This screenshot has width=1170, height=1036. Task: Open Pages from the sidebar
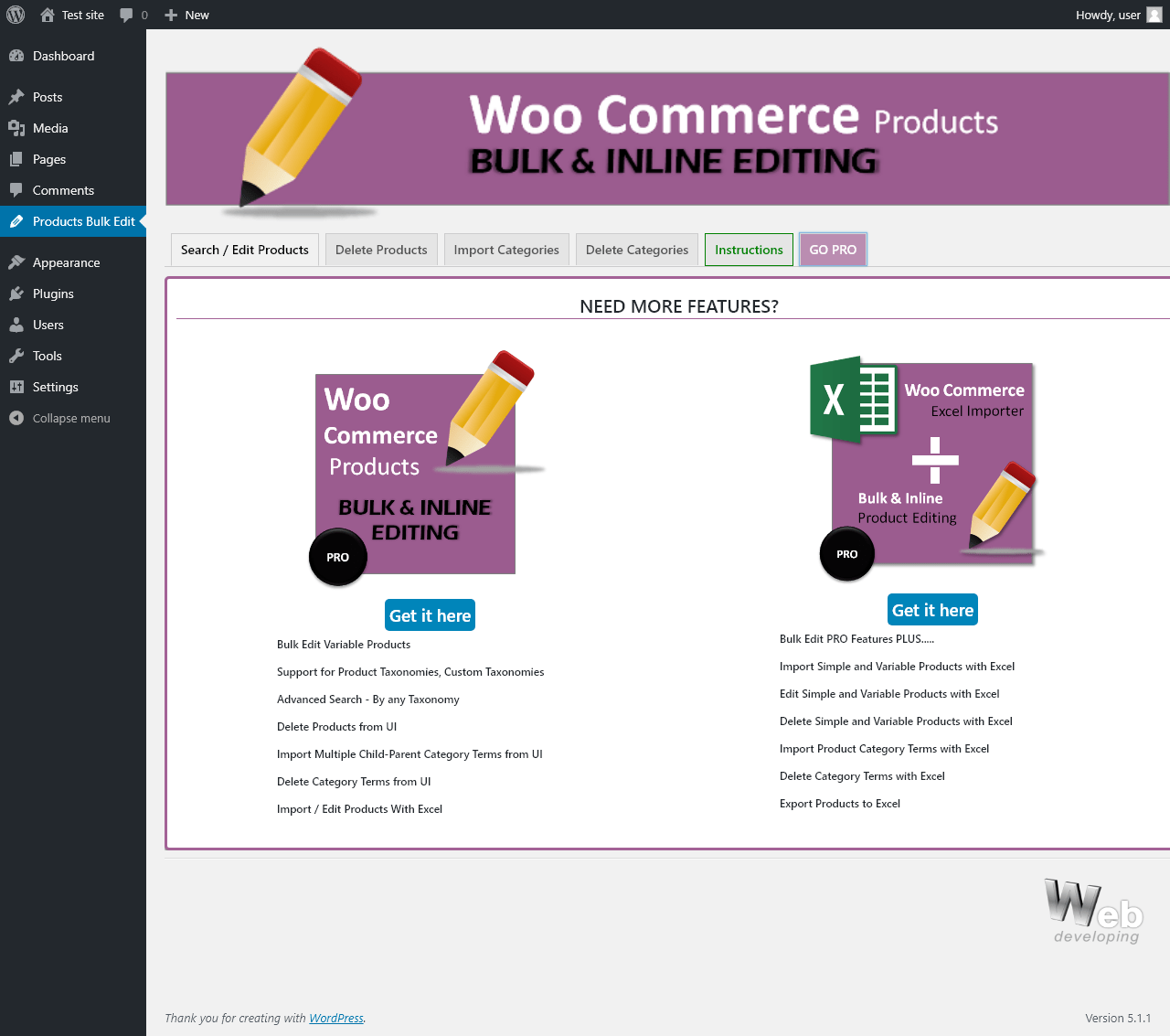point(73,159)
